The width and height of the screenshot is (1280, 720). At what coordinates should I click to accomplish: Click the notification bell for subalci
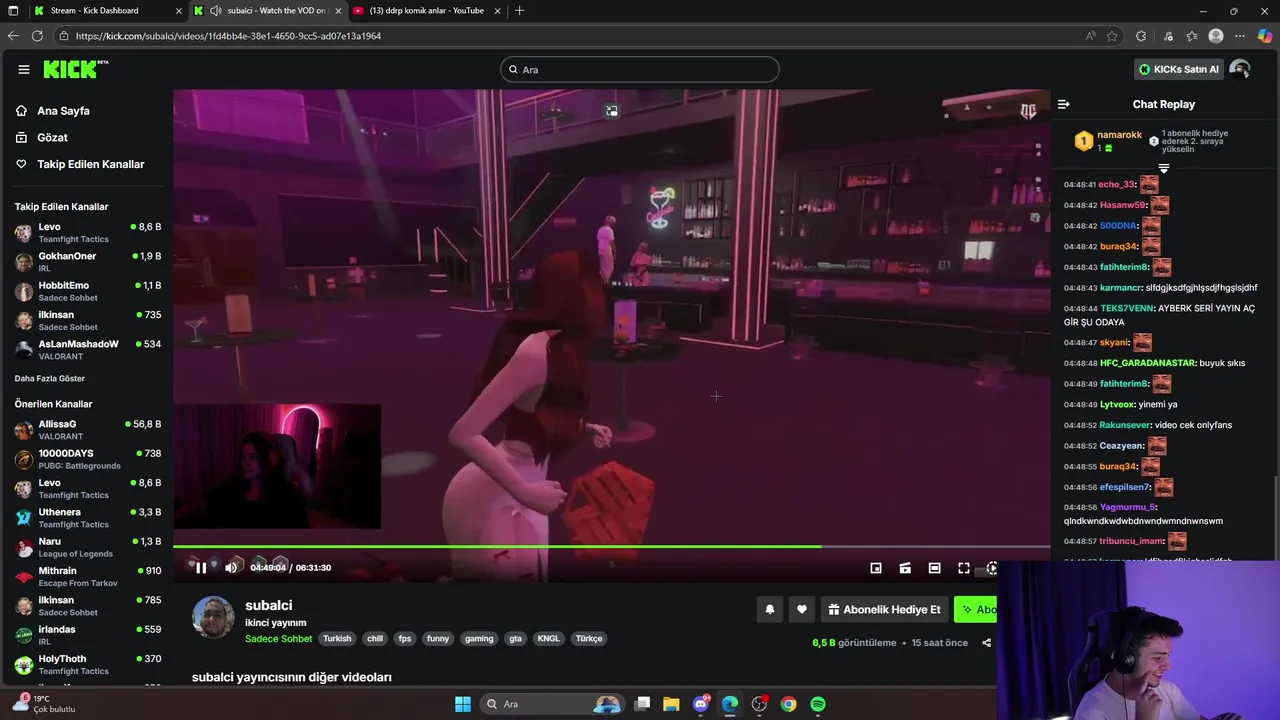pyautogui.click(x=770, y=609)
